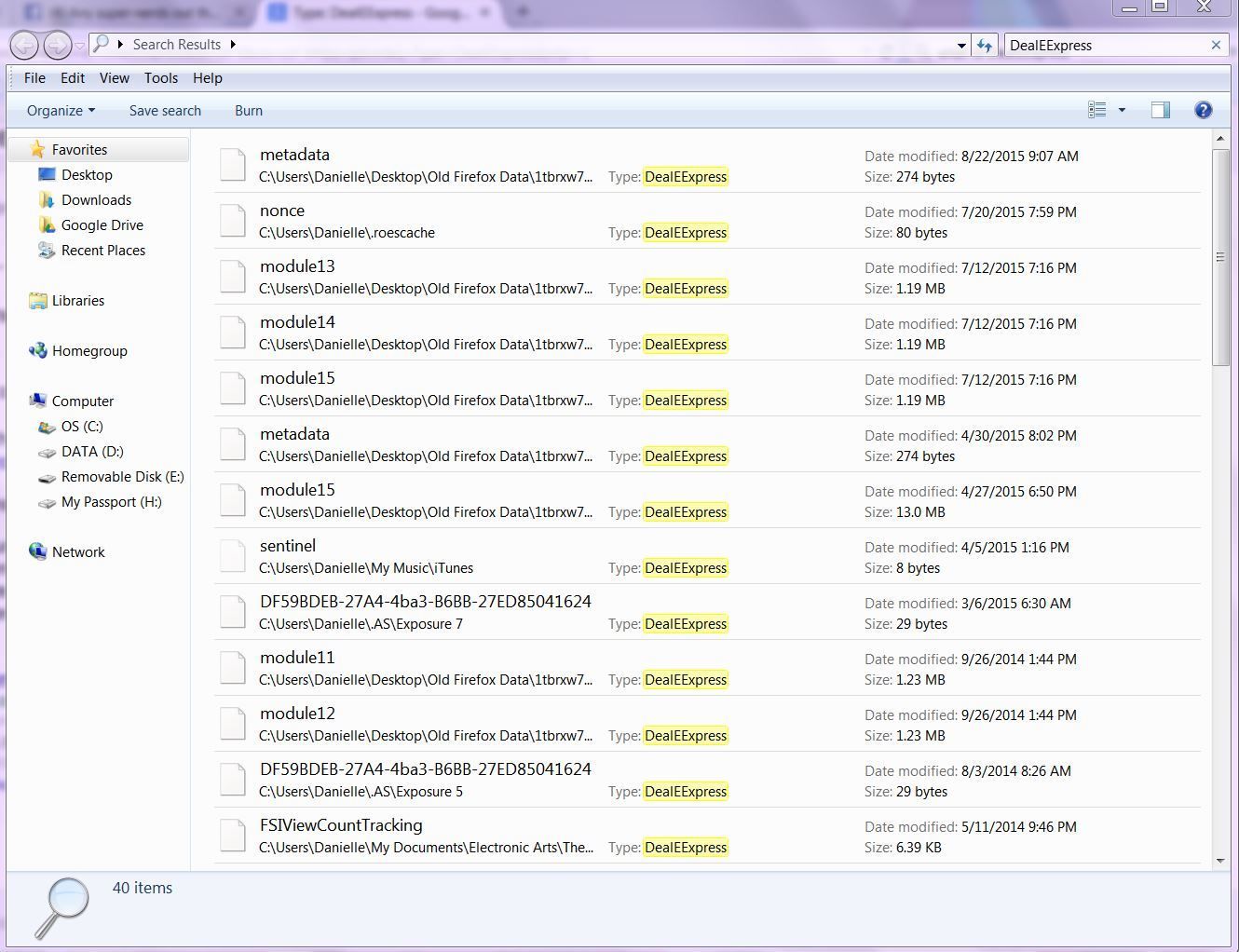Select the OS (C:) drive

(82, 426)
